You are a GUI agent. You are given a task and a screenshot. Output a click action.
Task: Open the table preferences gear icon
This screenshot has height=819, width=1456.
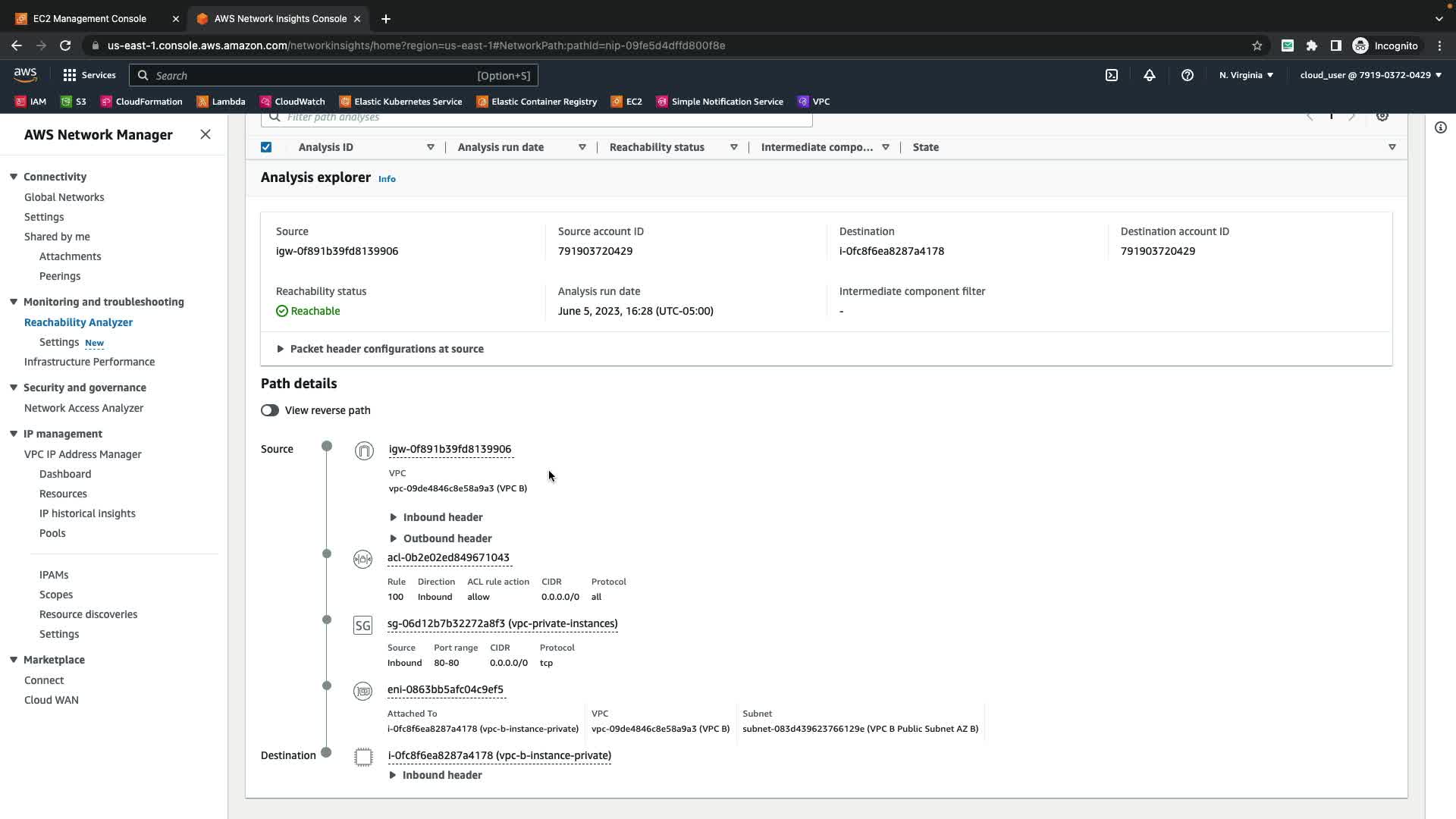(x=1382, y=117)
